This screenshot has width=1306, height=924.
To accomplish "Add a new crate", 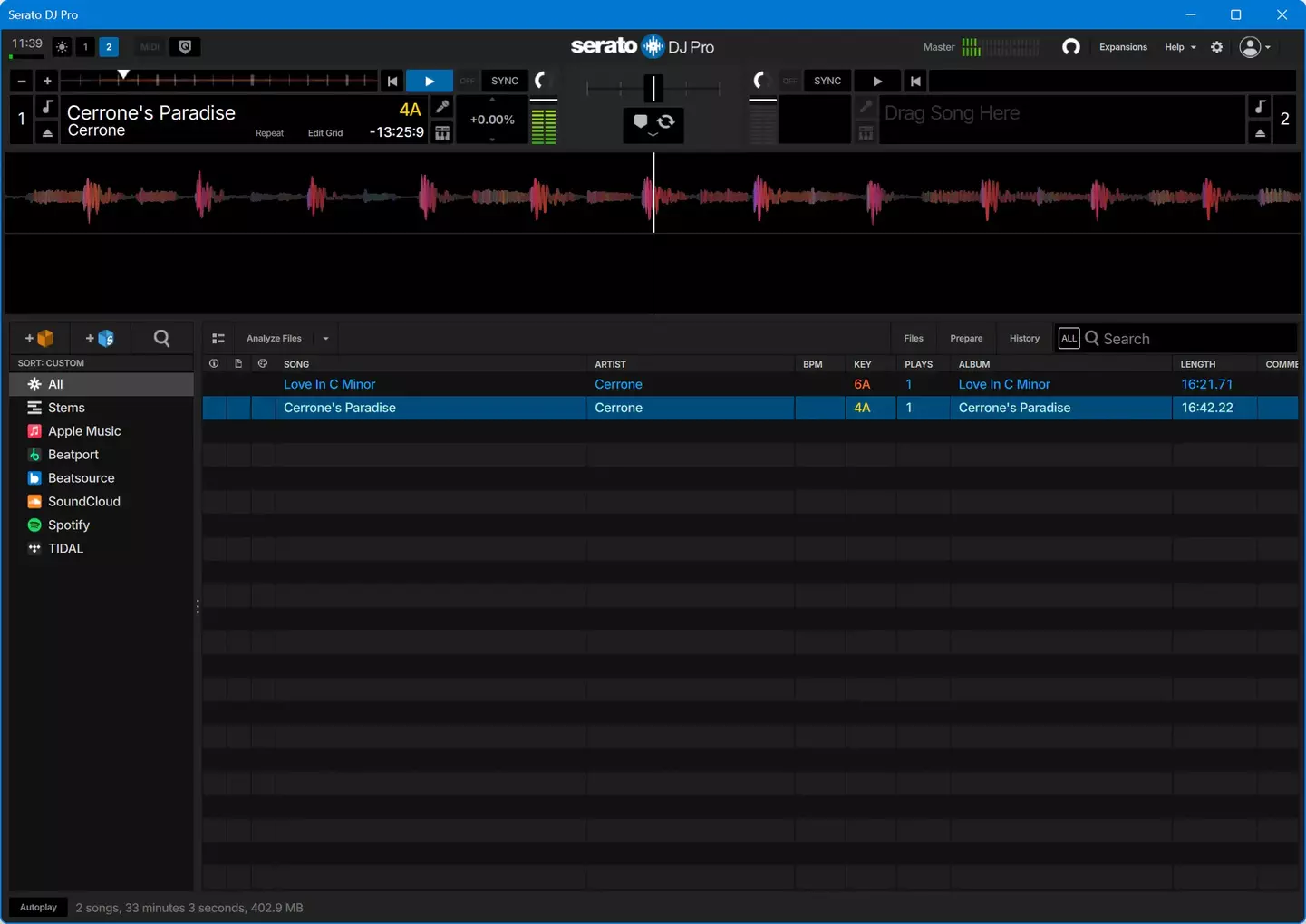I will click(39, 338).
